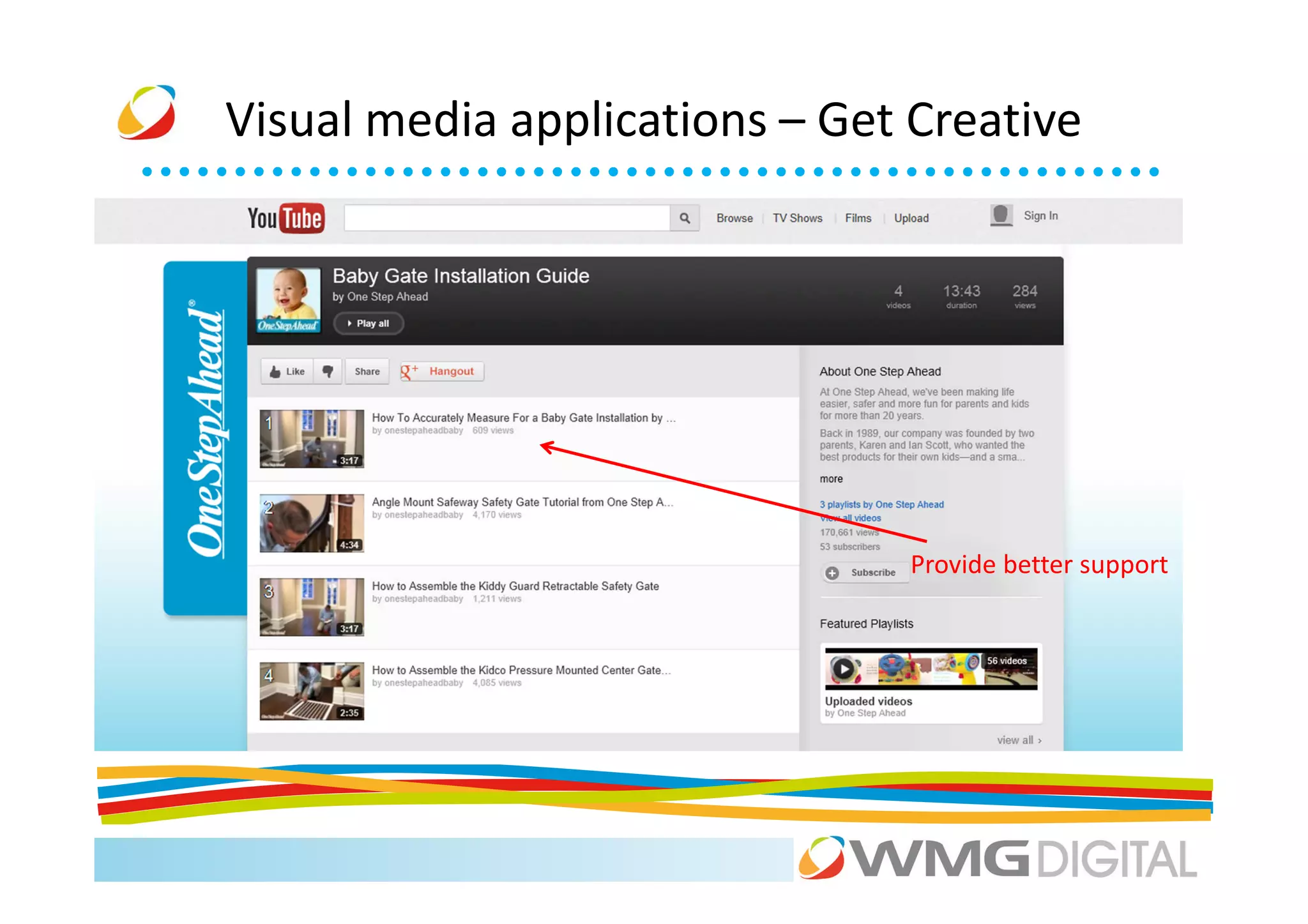Open the Browse menu item

coord(734,218)
